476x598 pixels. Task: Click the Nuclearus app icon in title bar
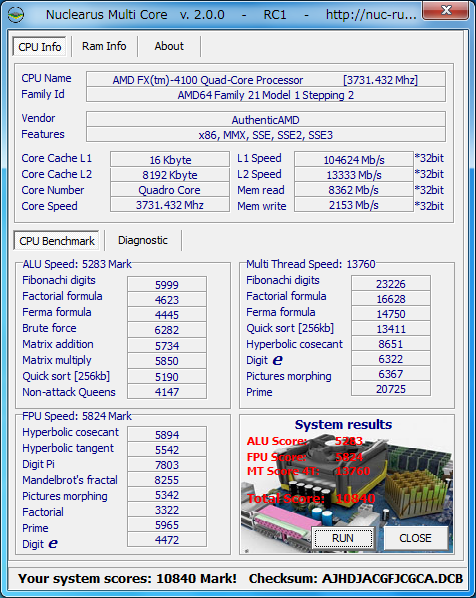pyautogui.click(x=16, y=14)
